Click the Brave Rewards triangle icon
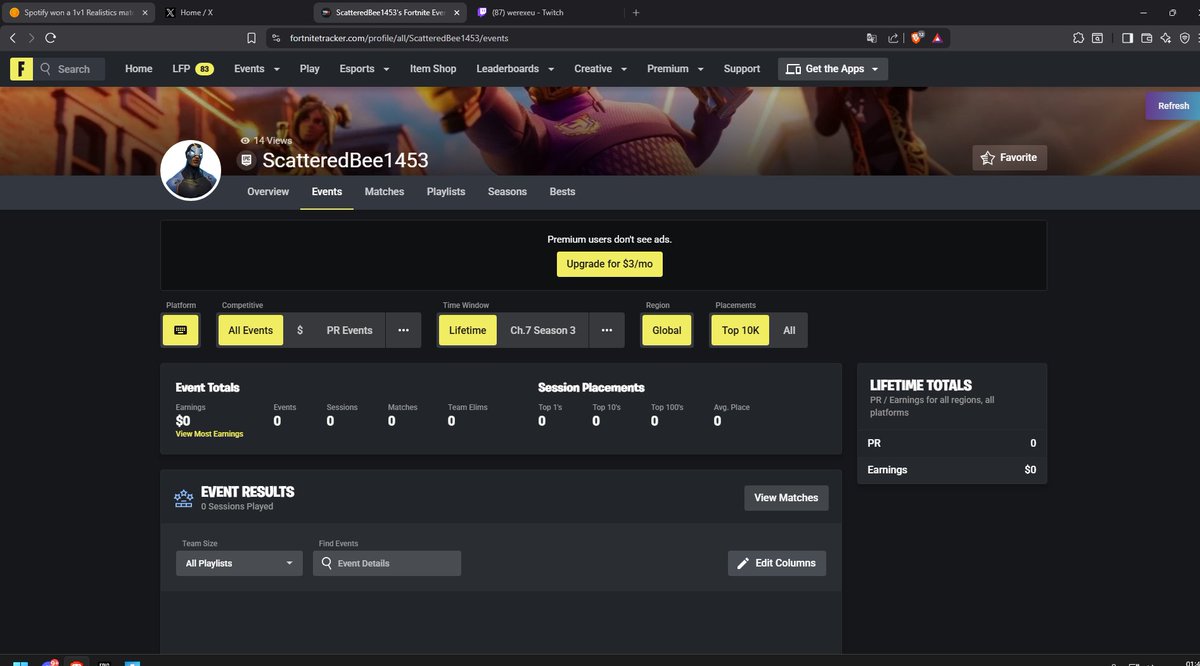Viewport: 1200px width, 666px height. (x=937, y=37)
